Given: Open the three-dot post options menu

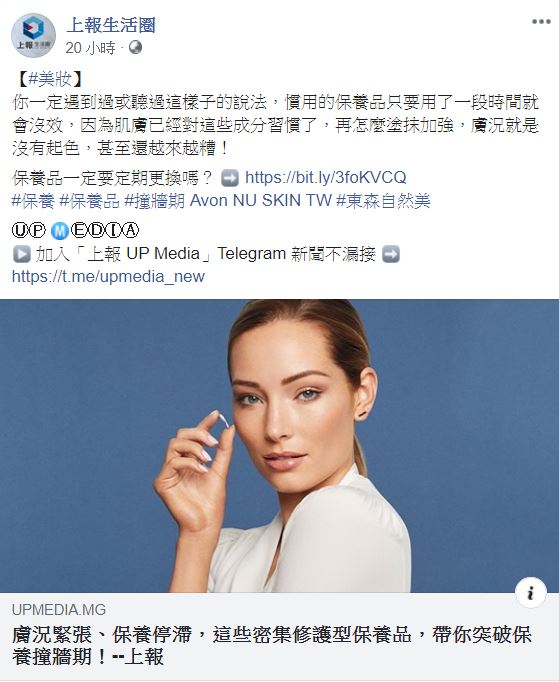Looking at the screenshot, I should [541, 22].
